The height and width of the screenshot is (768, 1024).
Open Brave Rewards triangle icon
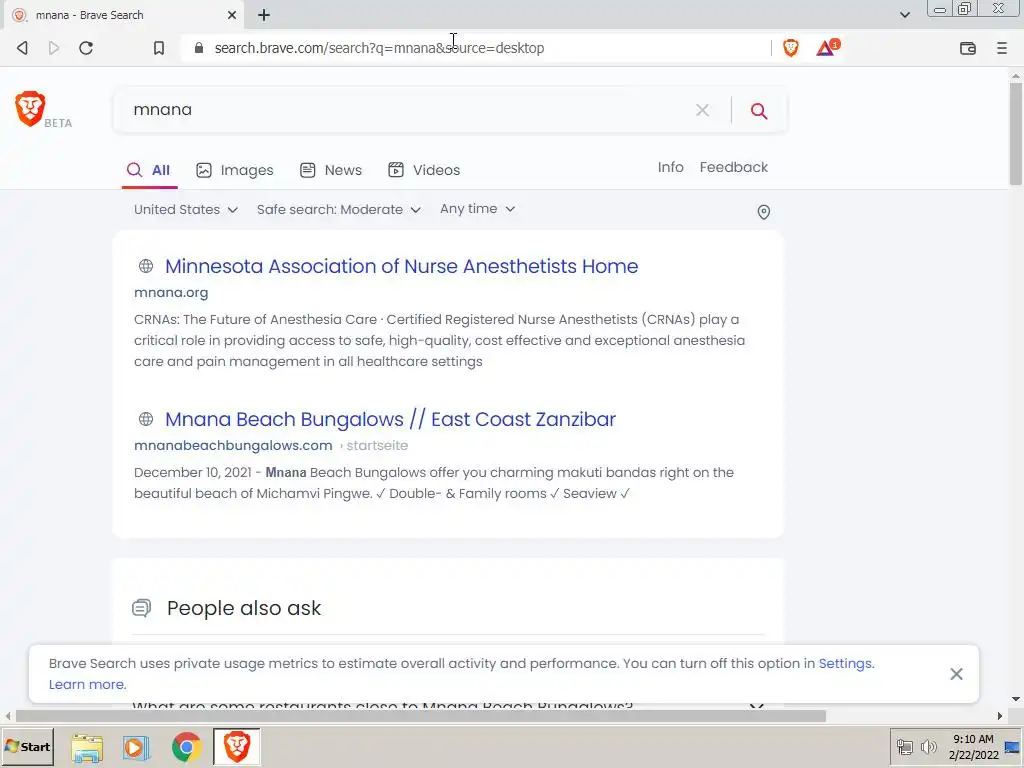(x=827, y=48)
